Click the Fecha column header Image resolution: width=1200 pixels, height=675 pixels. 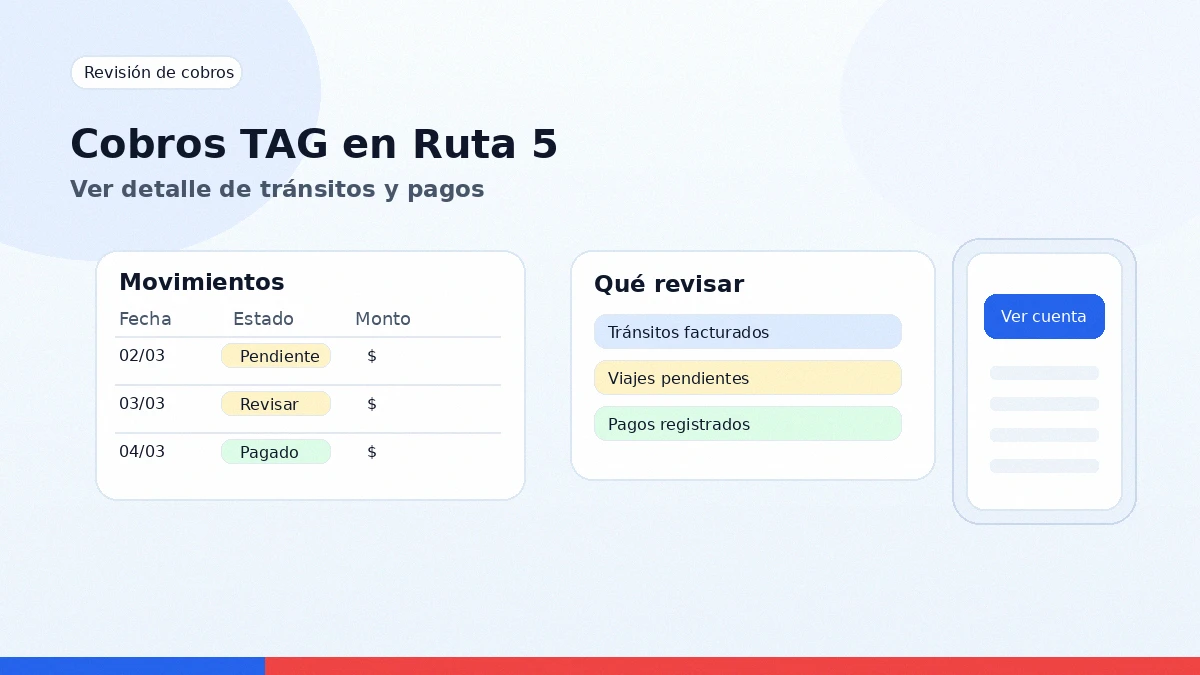coord(145,319)
